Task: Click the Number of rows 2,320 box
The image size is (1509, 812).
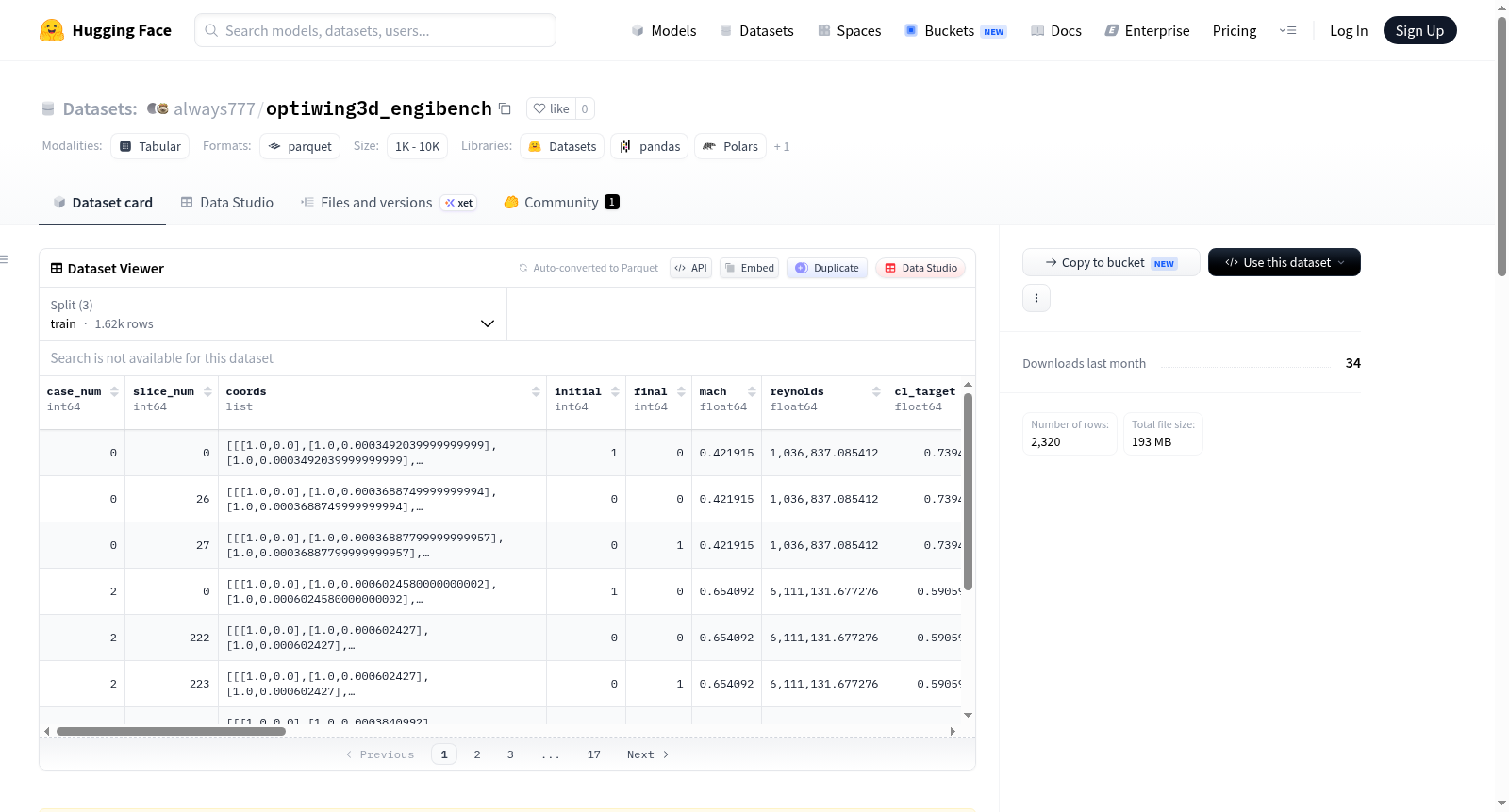Action: 1070,434
